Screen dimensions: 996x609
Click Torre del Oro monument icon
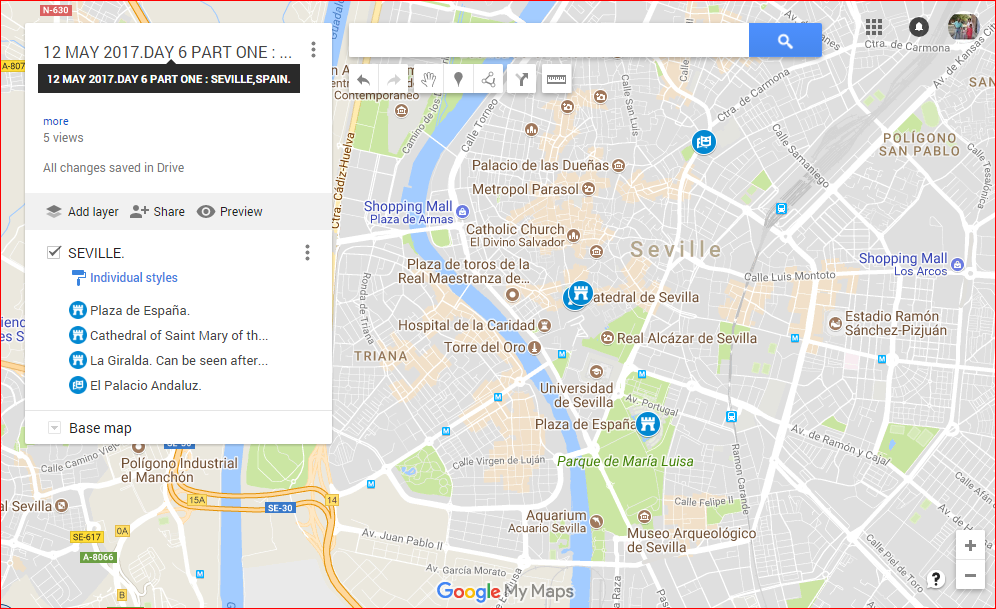tap(535, 347)
